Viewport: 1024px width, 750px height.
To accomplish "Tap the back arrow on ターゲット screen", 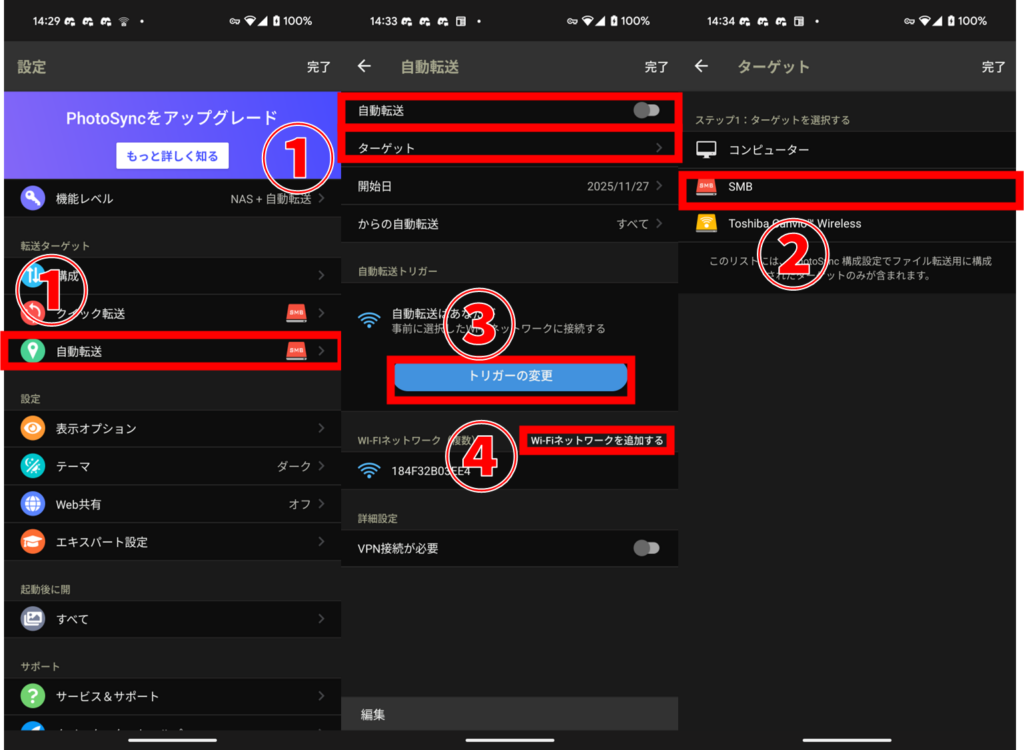I will point(701,66).
